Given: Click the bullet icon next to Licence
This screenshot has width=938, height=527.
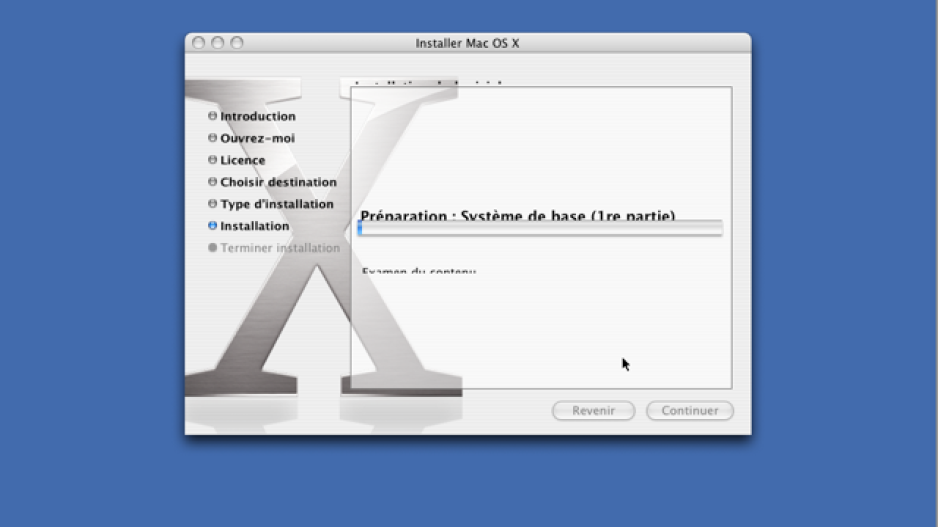Looking at the screenshot, I should (212, 160).
